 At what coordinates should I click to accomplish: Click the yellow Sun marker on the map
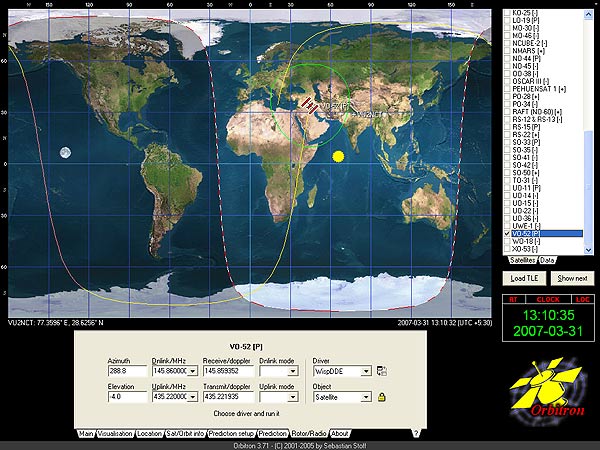338,156
